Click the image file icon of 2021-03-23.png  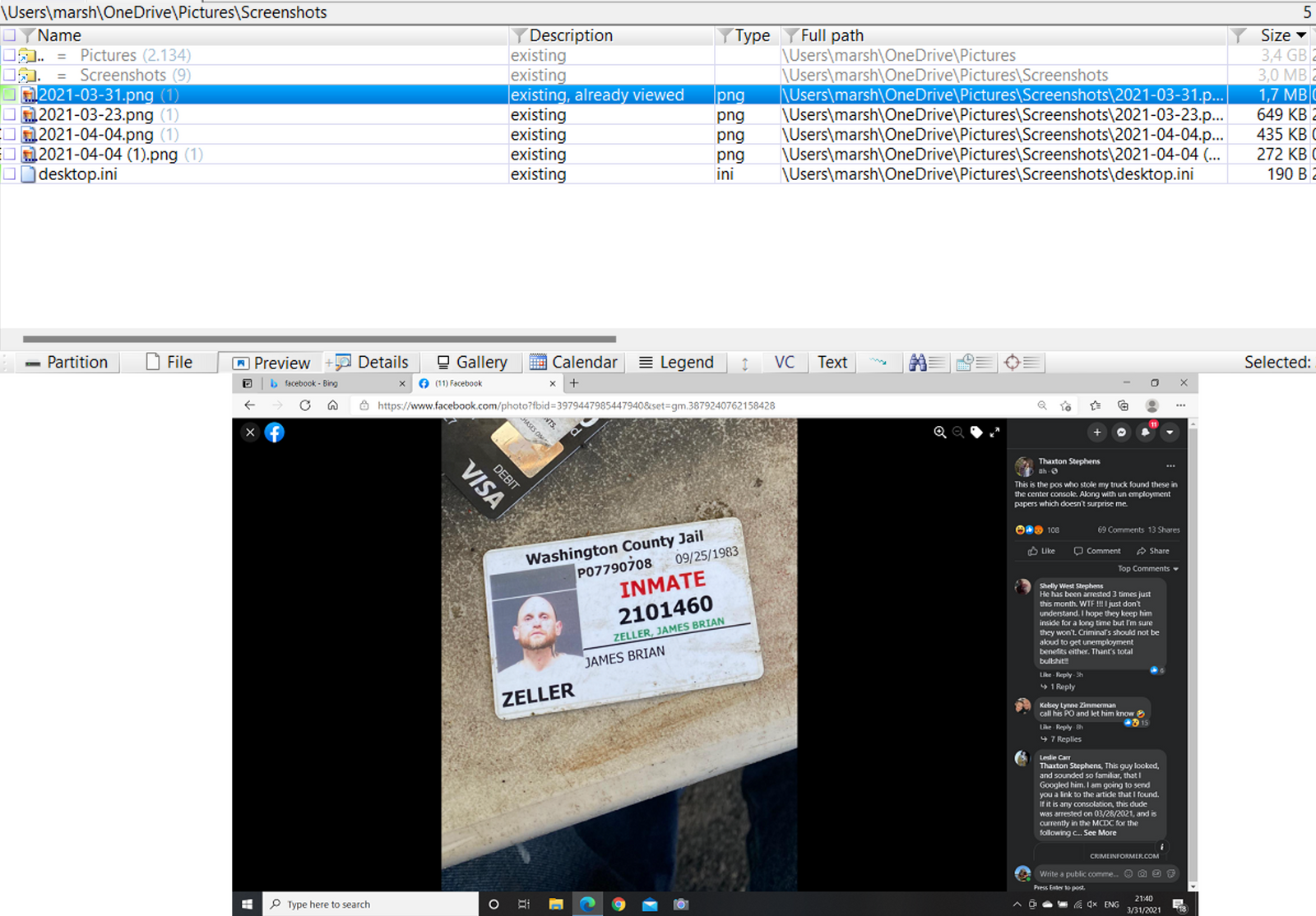[x=29, y=115]
